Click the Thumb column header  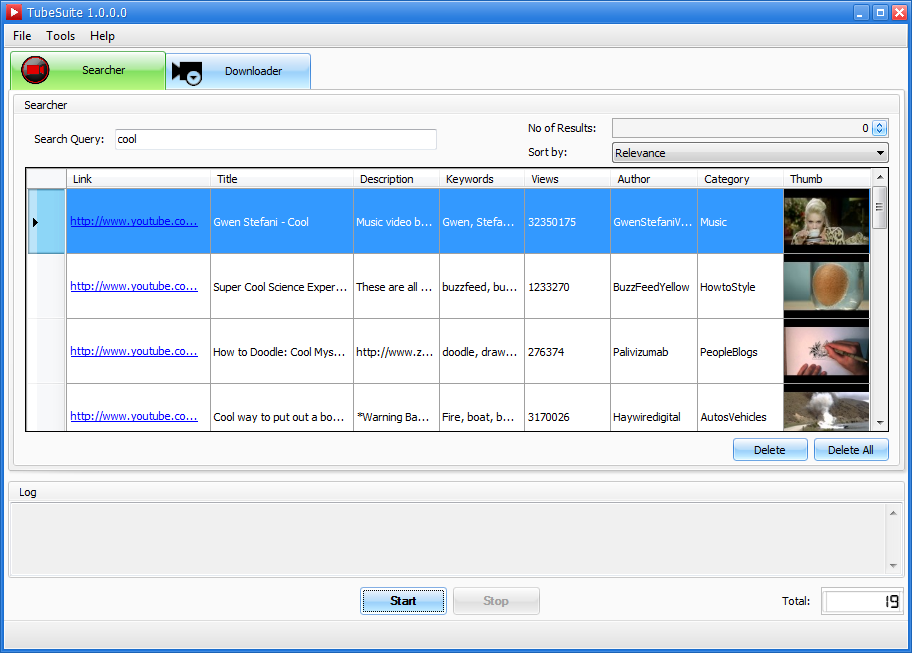coord(826,179)
